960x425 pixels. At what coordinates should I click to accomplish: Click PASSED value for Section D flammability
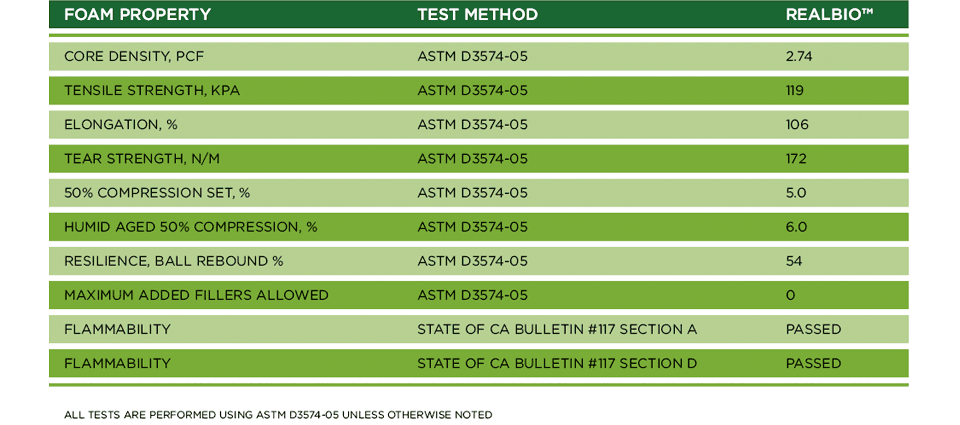coord(813,364)
